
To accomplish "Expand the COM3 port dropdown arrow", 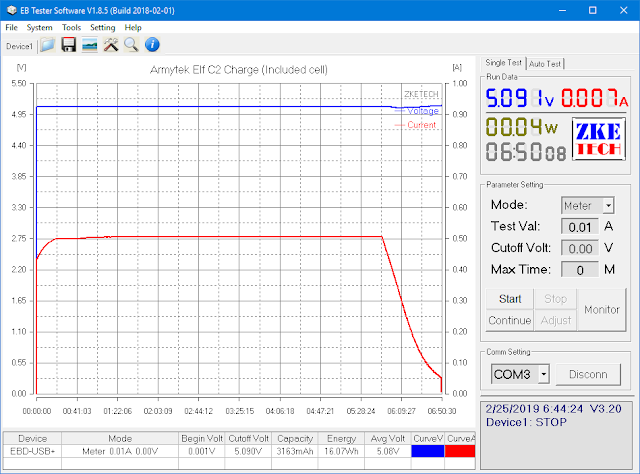I will (x=543, y=374).
